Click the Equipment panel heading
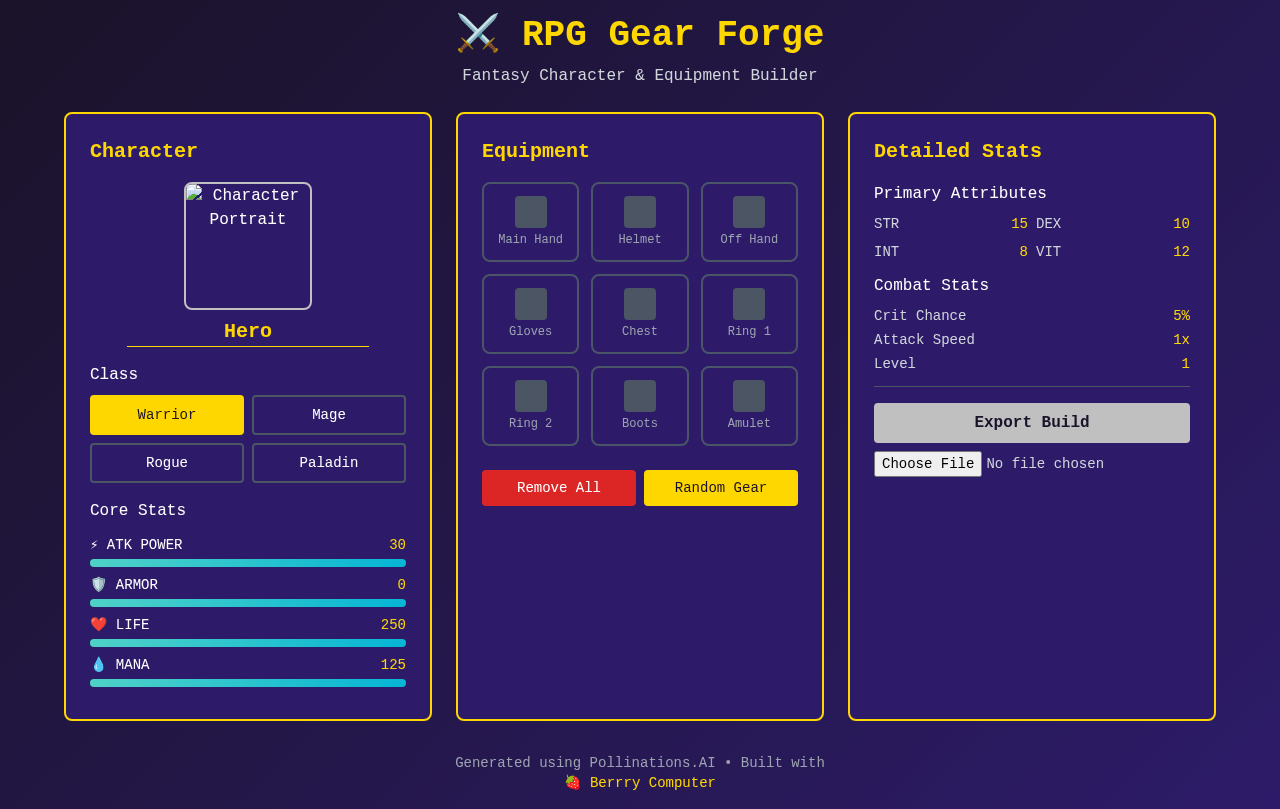This screenshot has height=809, width=1280. point(536,151)
